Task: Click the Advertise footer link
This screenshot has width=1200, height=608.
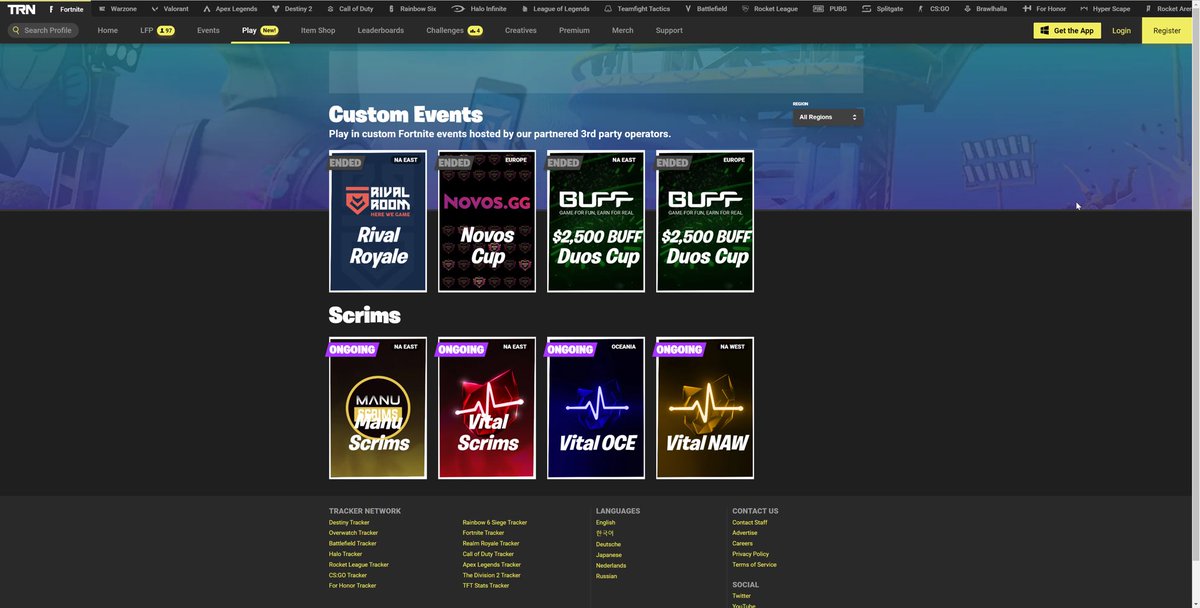Action: coord(745,533)
